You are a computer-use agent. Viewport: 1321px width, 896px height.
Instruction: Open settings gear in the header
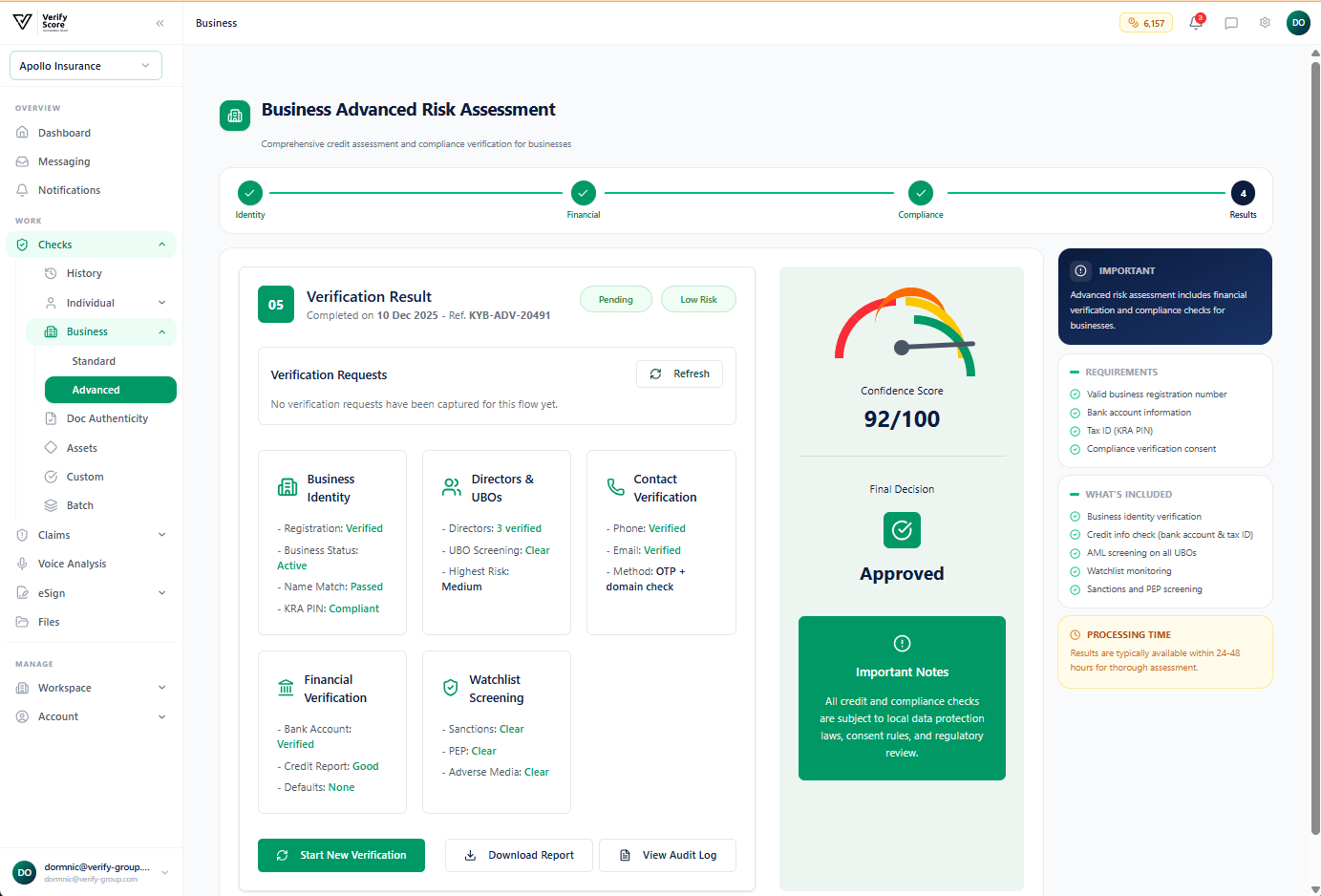pos(1265,23)
